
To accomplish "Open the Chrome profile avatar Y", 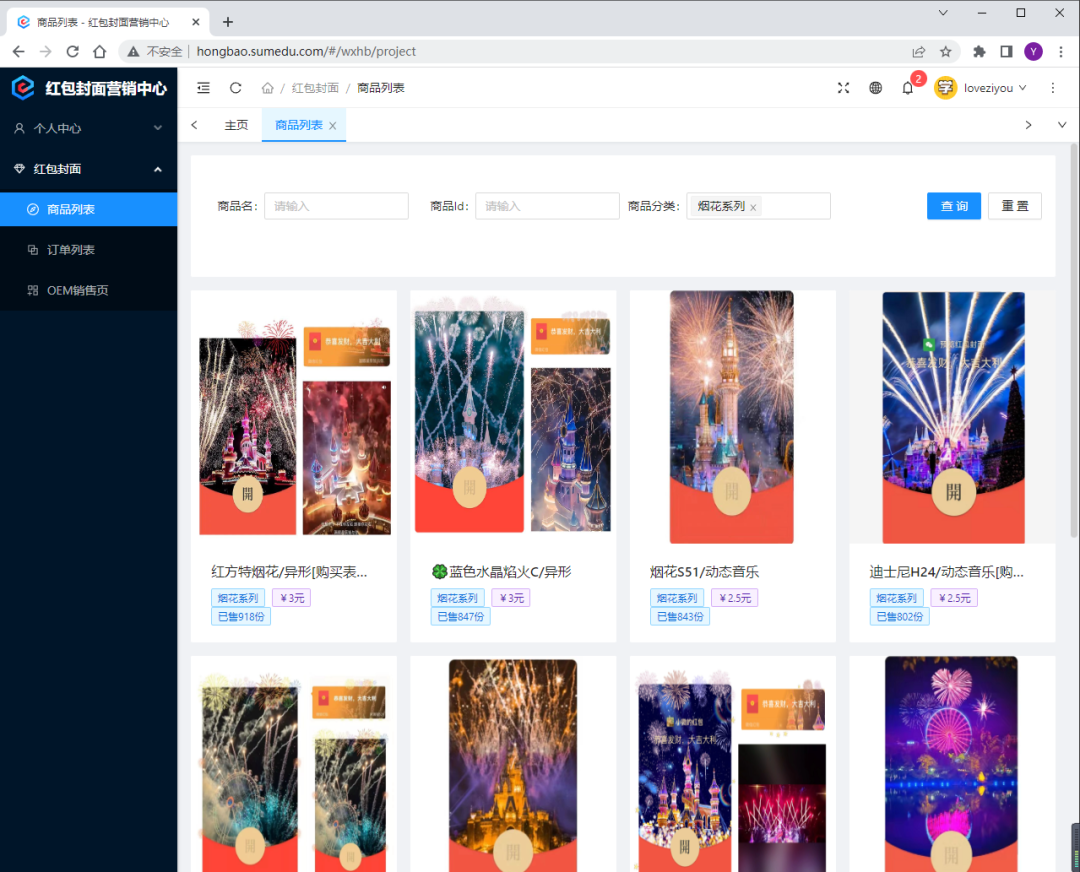I will [x=1033, y=52].
